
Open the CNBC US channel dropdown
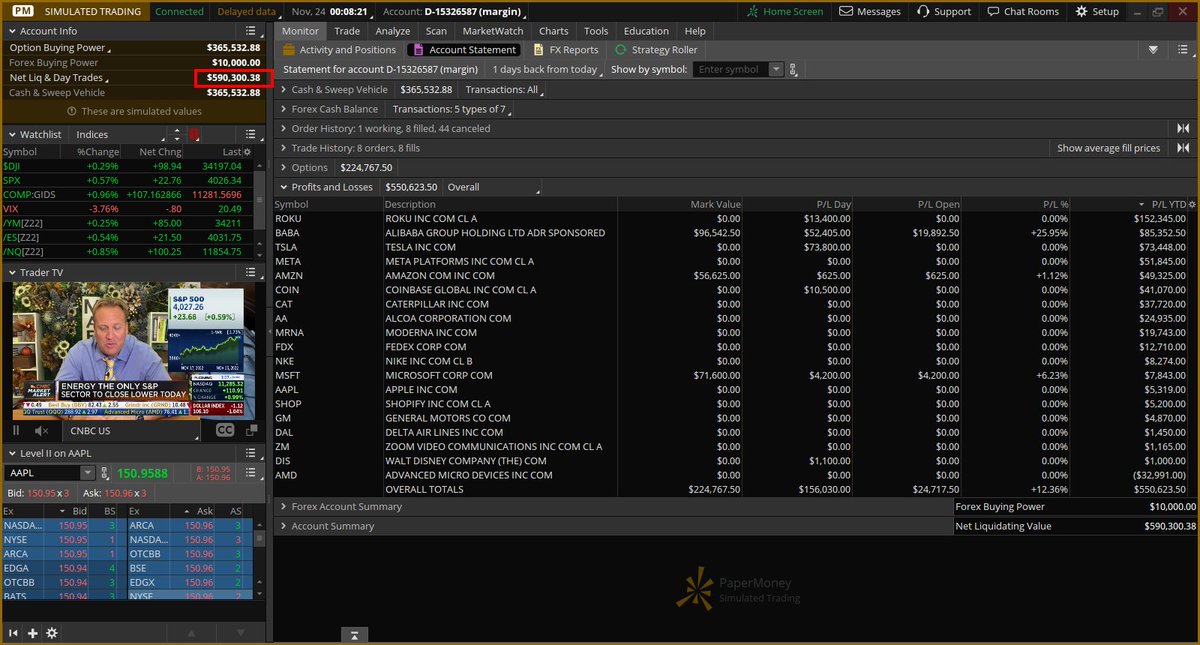[x=132, y=431]
